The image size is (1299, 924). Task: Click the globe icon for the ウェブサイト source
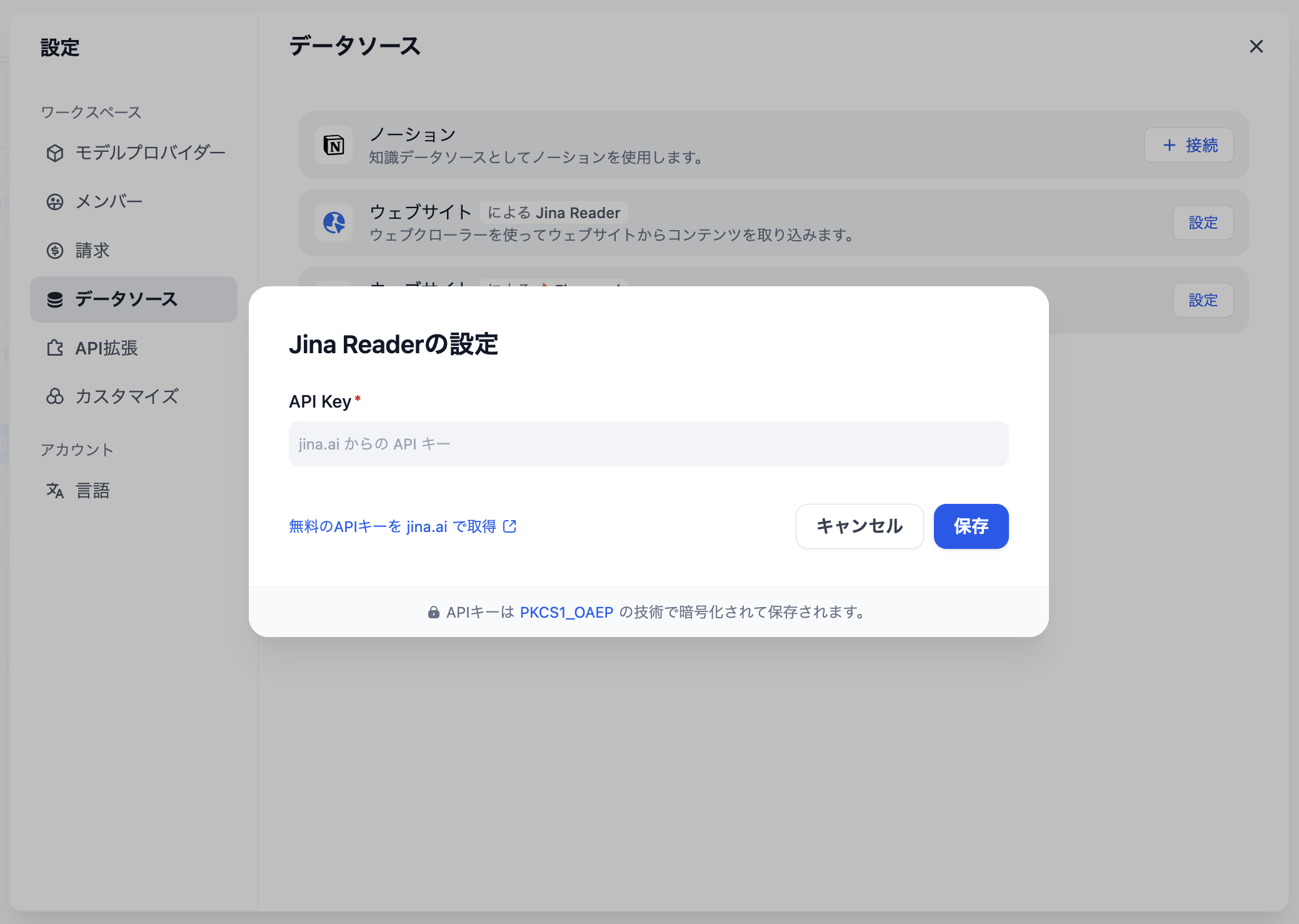(x=334, y=223)
